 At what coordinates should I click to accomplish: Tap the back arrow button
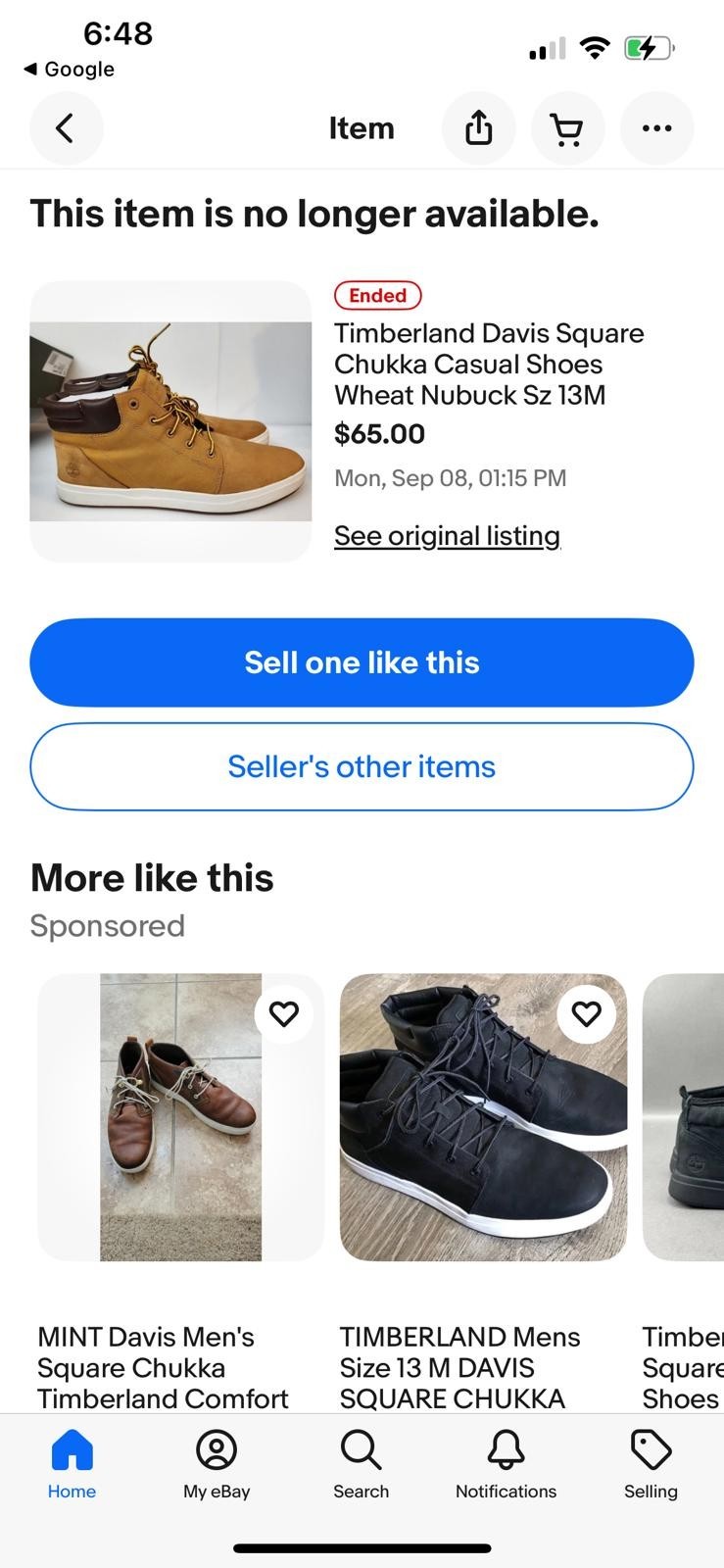(x=66, y=128)
